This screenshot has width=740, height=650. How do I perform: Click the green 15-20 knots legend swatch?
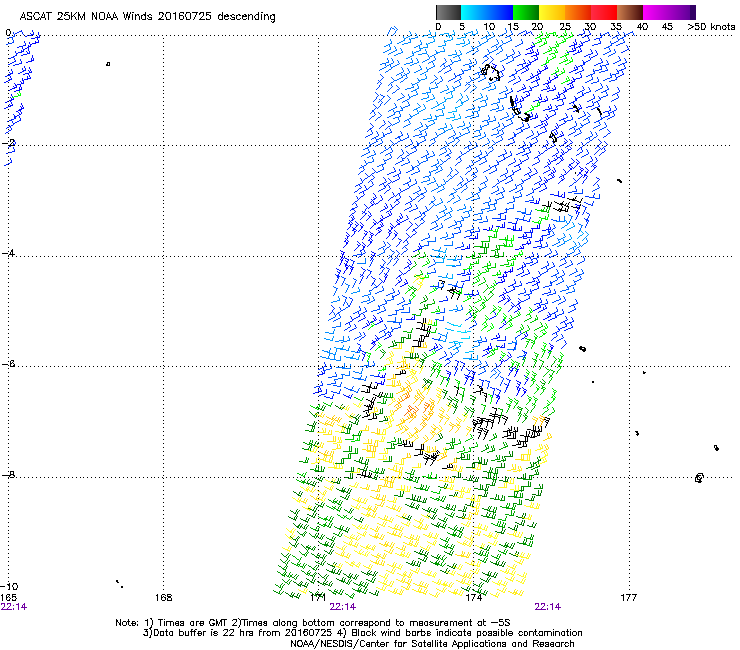(x=526, y=12)
